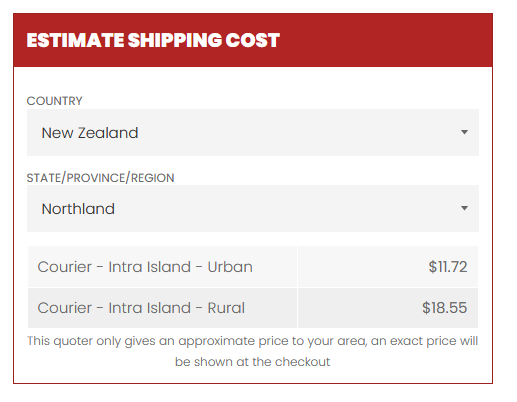
Task: Click the red header bar beside the title
Action: tap(383, 40)
